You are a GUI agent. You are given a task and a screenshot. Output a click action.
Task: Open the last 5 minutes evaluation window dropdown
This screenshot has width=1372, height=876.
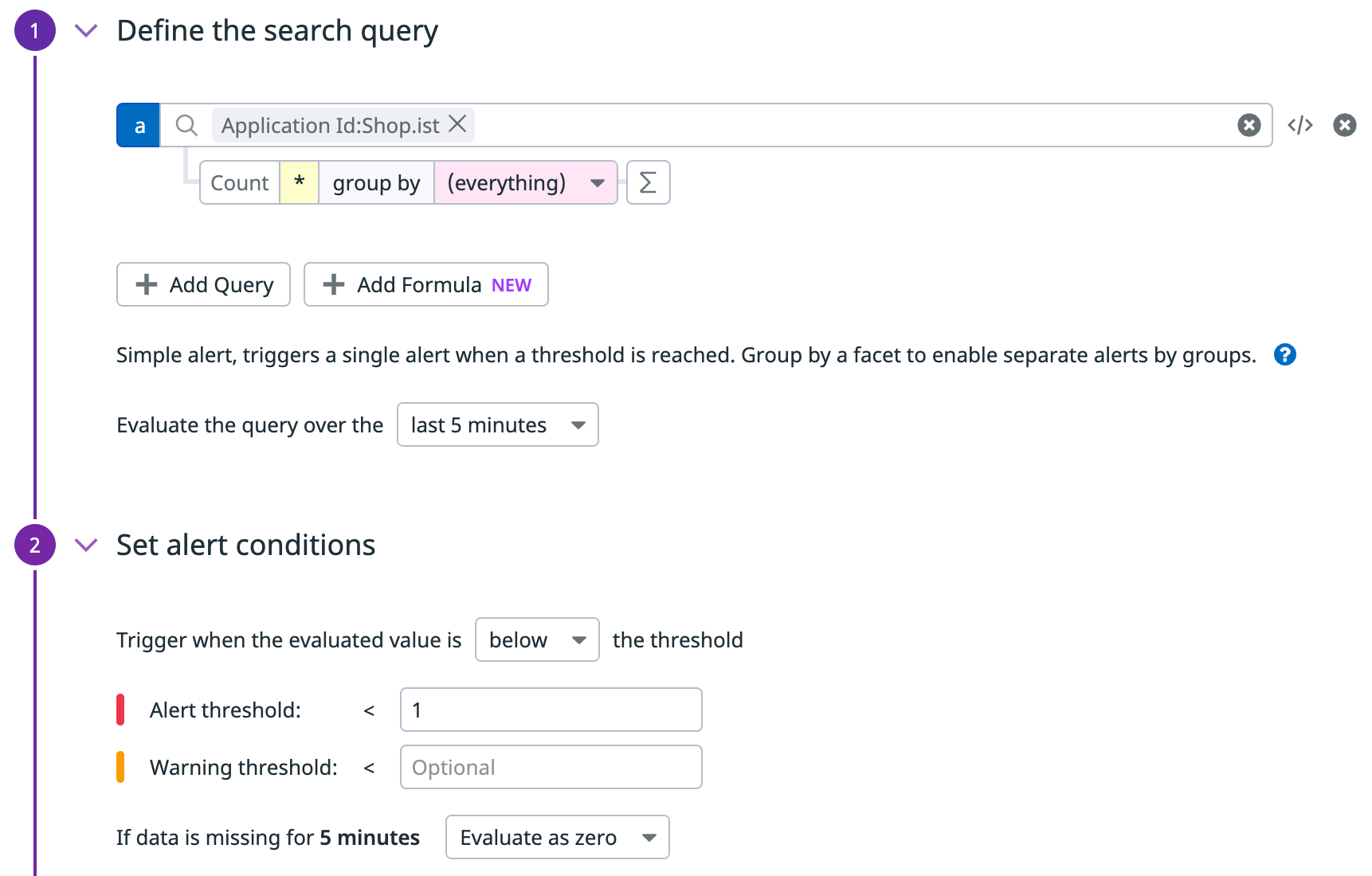[x=497, y=425]
